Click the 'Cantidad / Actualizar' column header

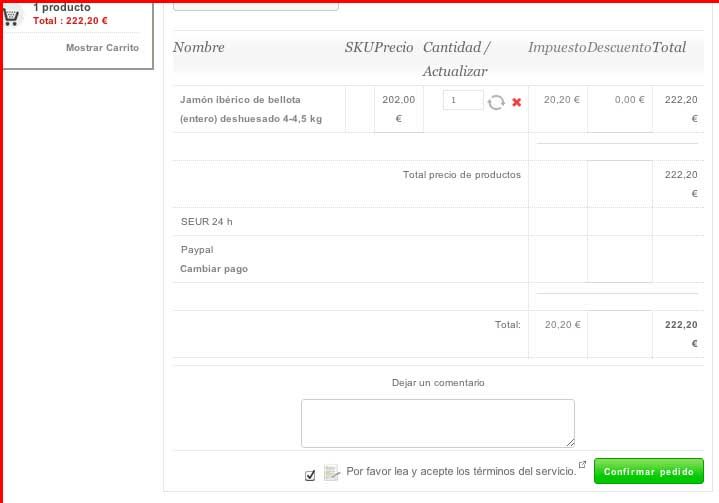456,59
